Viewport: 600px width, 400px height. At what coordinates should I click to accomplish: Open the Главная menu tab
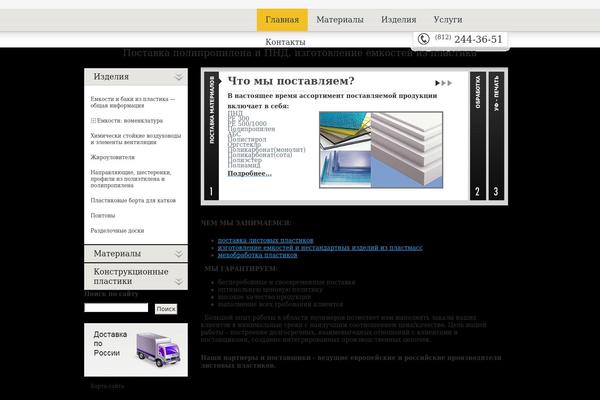tap(282, 20)
